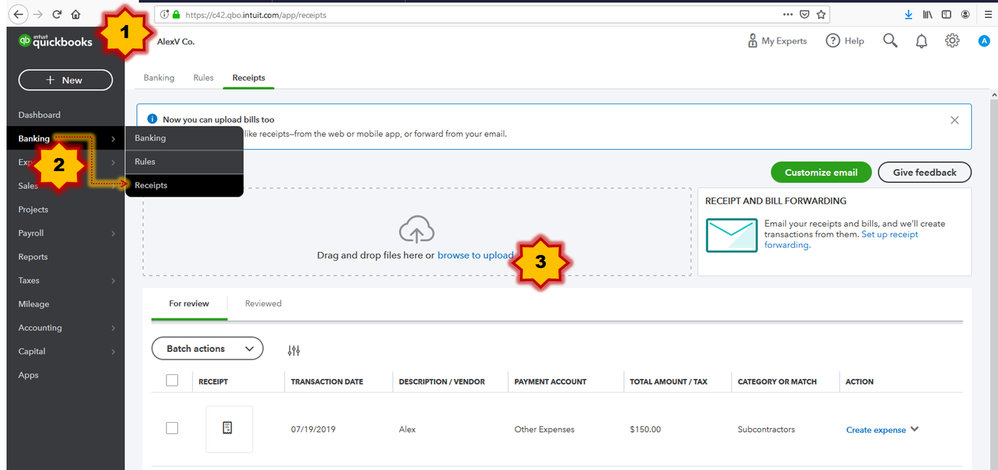The image size is (998, 470).
Task: Open the browser library icon
Action: tap(927, 14)
